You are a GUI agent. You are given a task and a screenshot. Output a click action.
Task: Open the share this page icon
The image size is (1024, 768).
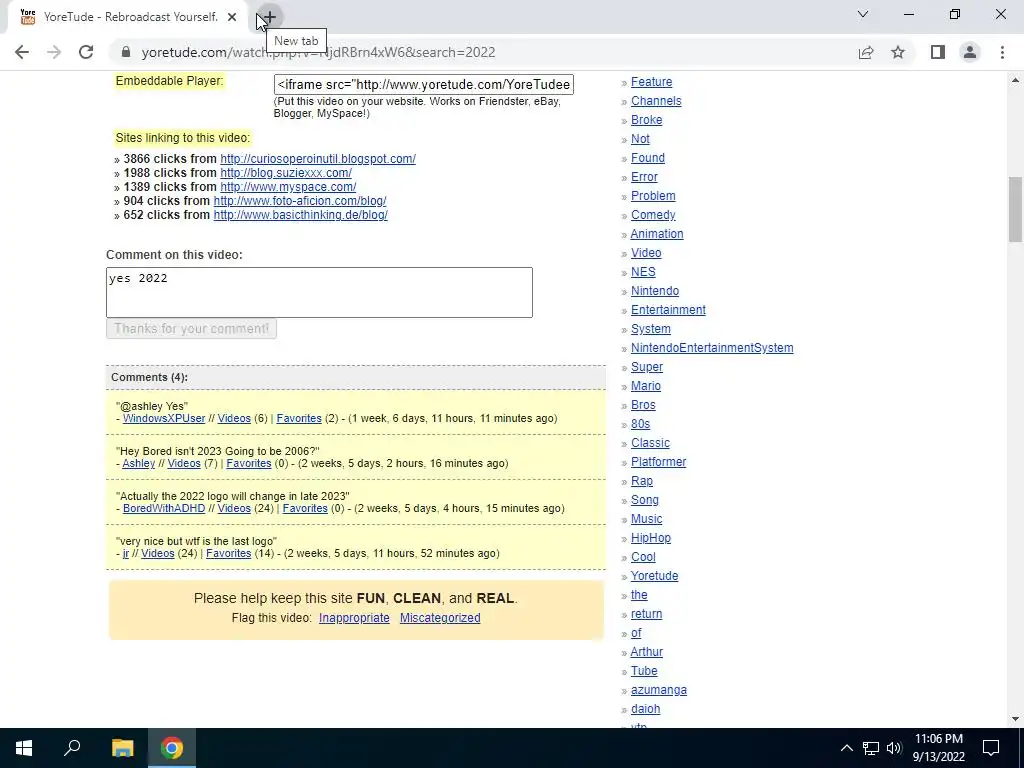pyautogui.click(x=866, y=52)
